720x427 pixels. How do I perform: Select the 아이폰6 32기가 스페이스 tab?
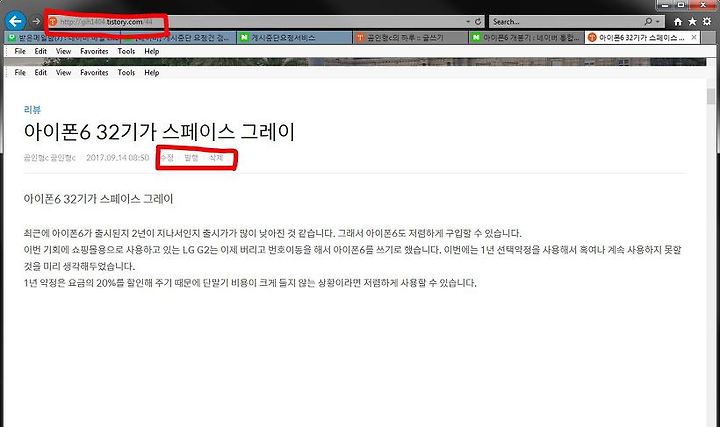coord(642,38)
